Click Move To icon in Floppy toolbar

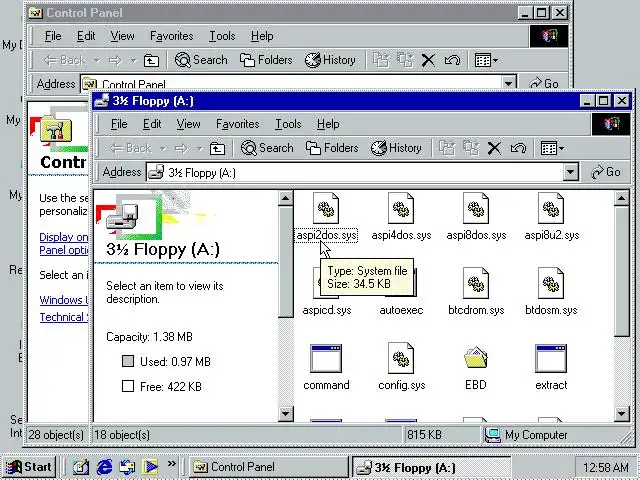coord(447,148)
